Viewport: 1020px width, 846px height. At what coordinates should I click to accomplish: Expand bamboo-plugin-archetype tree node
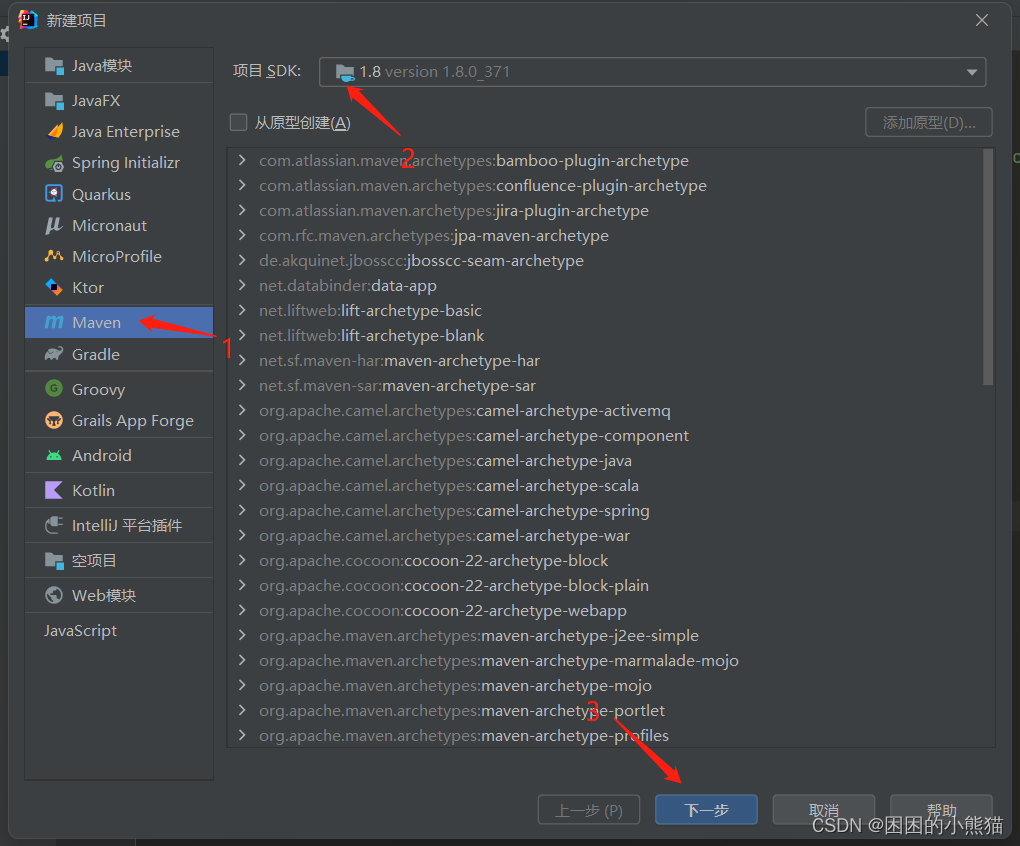click(242, 160)
